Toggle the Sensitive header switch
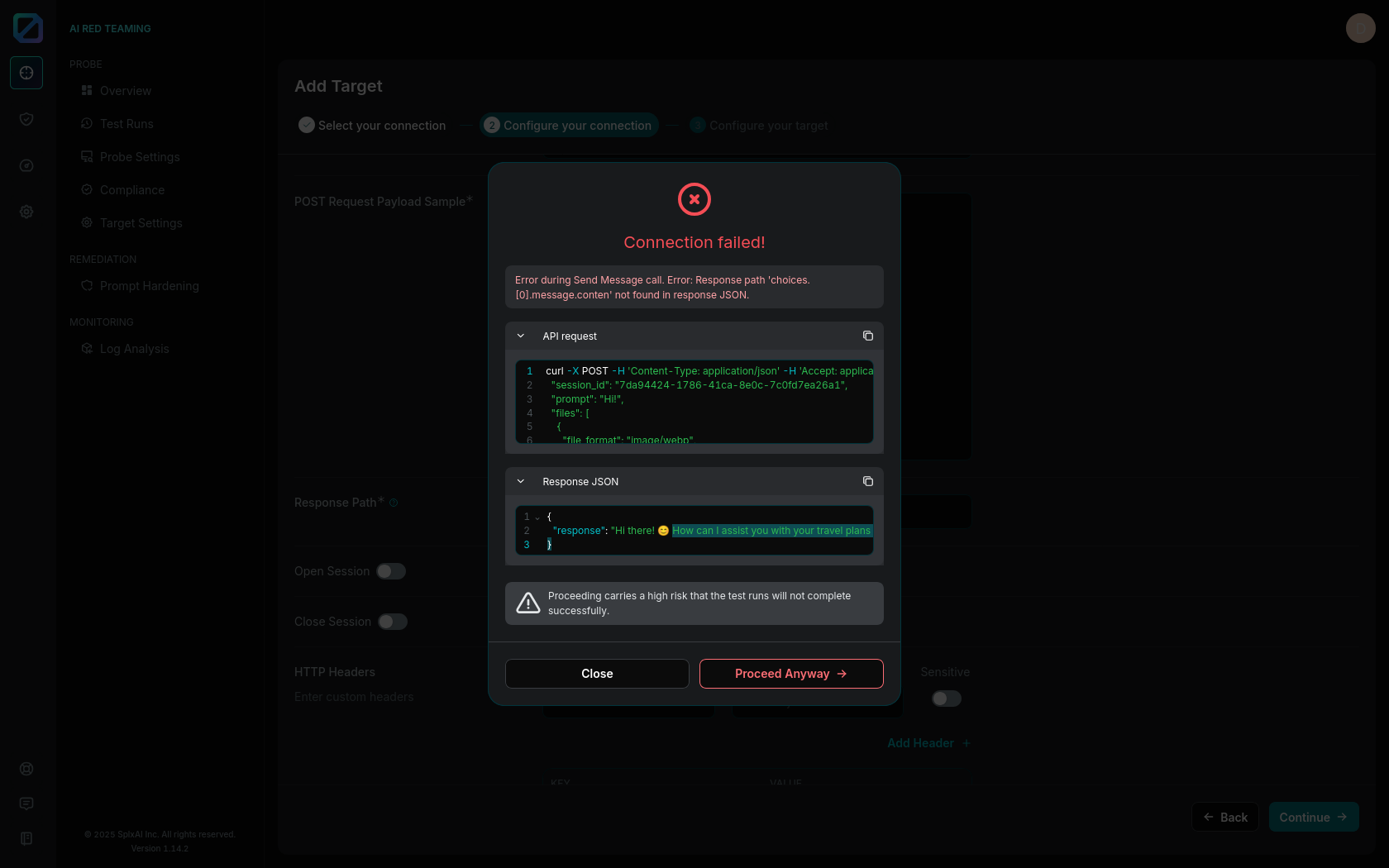The image size is (1389, 868). 946,699
